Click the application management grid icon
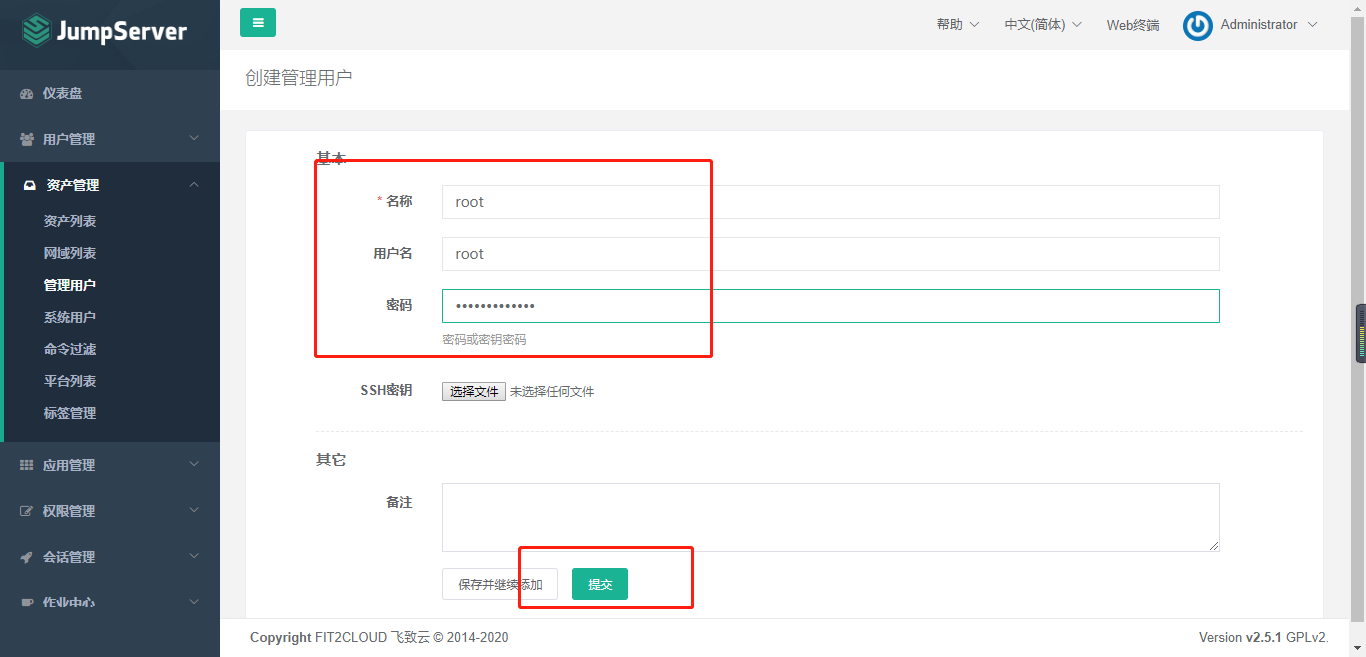 (x=27, y=465)
